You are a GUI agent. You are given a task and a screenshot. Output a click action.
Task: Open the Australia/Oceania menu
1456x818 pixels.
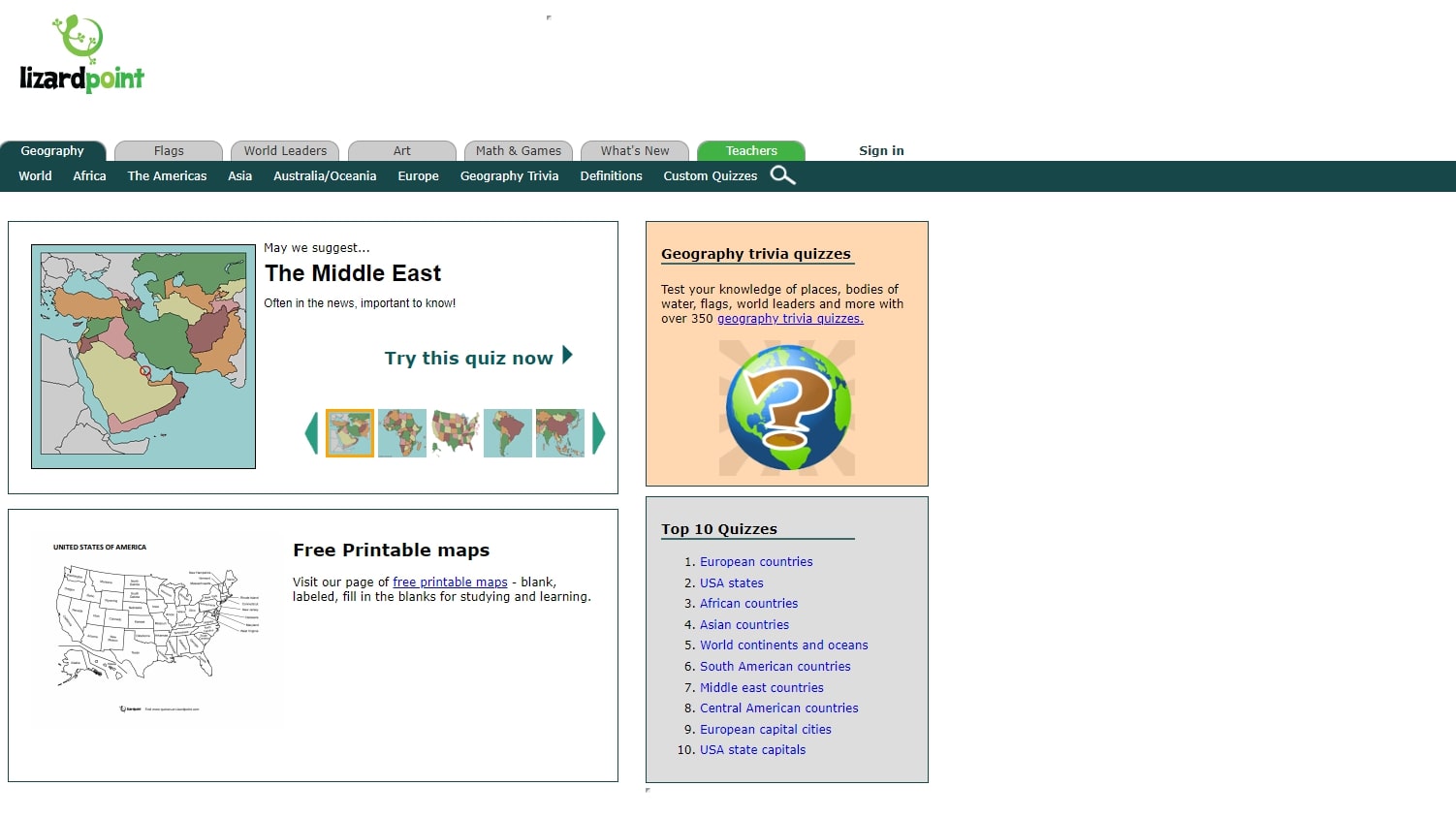click(x=325, y=176)
